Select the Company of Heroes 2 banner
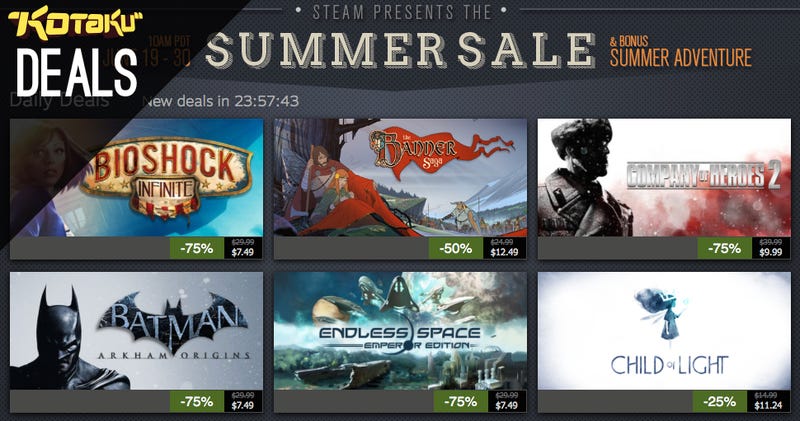The width and height of the screenshot is (800, 421). click(x=664, y=178)
